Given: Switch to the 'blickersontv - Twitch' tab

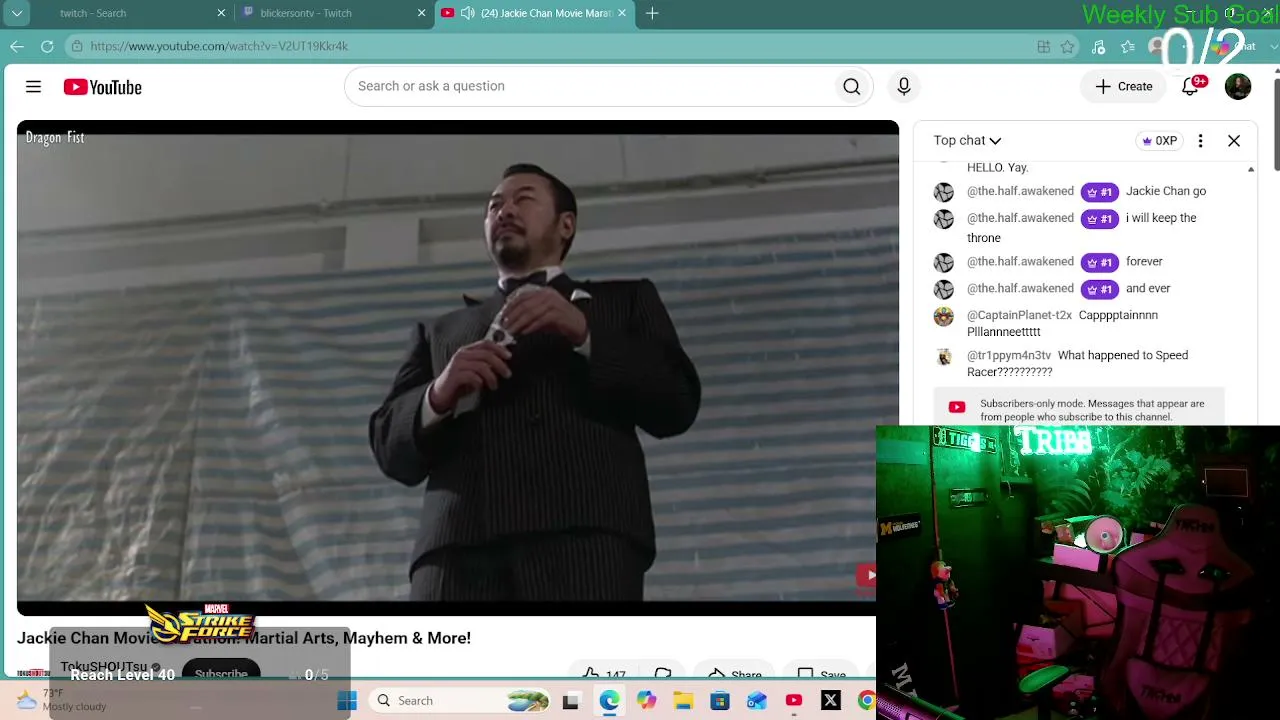Looking at the screenshot, I should (x=334, y=13).
